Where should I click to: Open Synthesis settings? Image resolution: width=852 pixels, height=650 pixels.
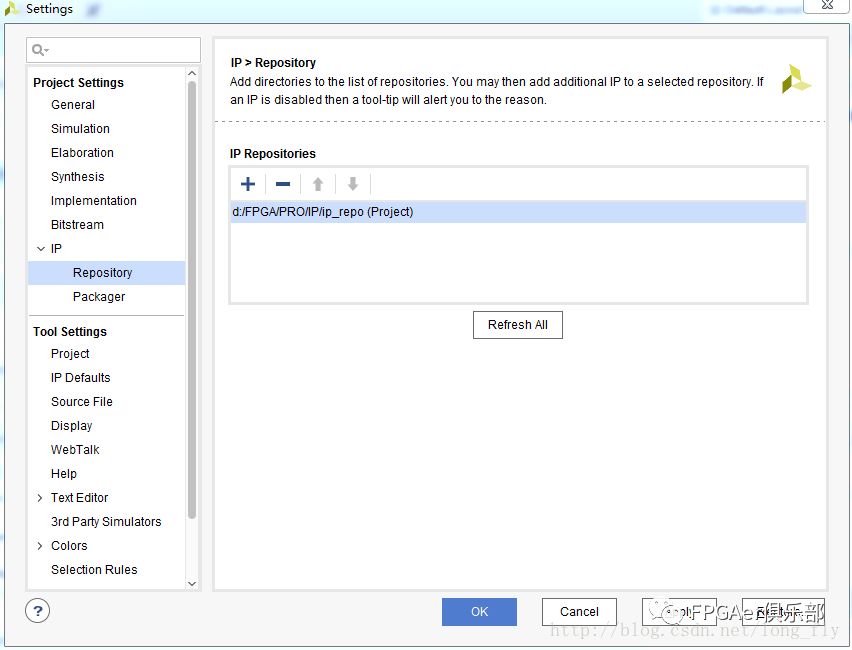[x=78, y=177]
